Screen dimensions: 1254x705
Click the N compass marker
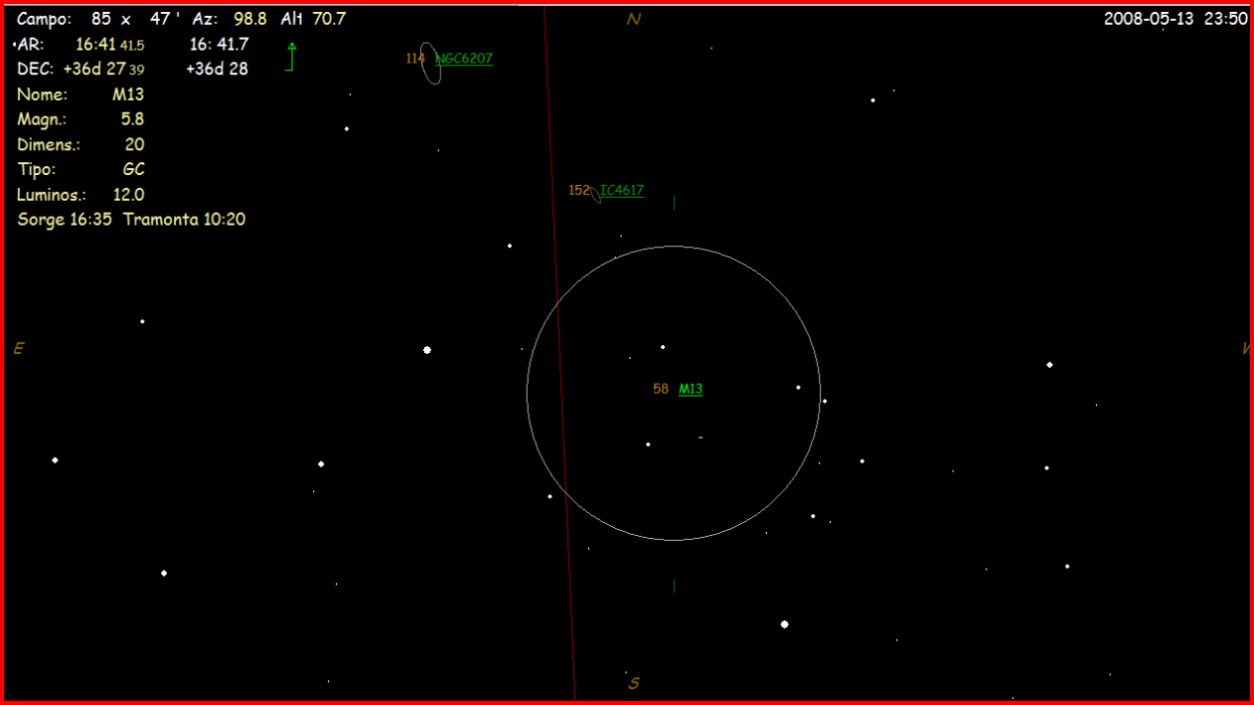click(633, 20)
